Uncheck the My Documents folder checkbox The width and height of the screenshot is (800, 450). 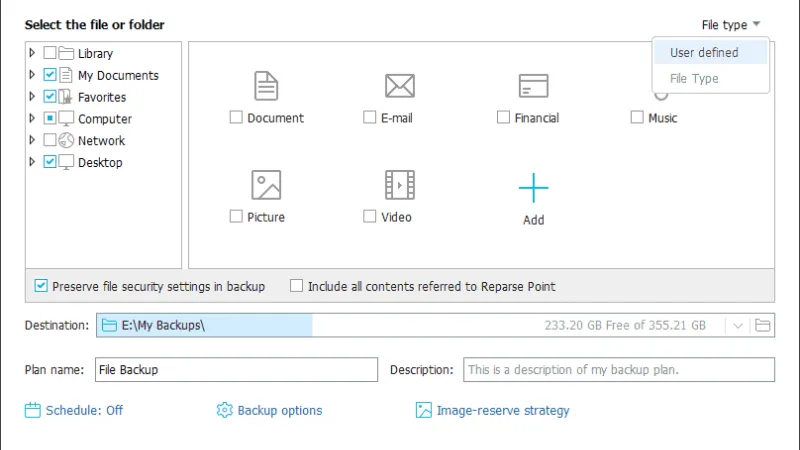click(49, 74)
